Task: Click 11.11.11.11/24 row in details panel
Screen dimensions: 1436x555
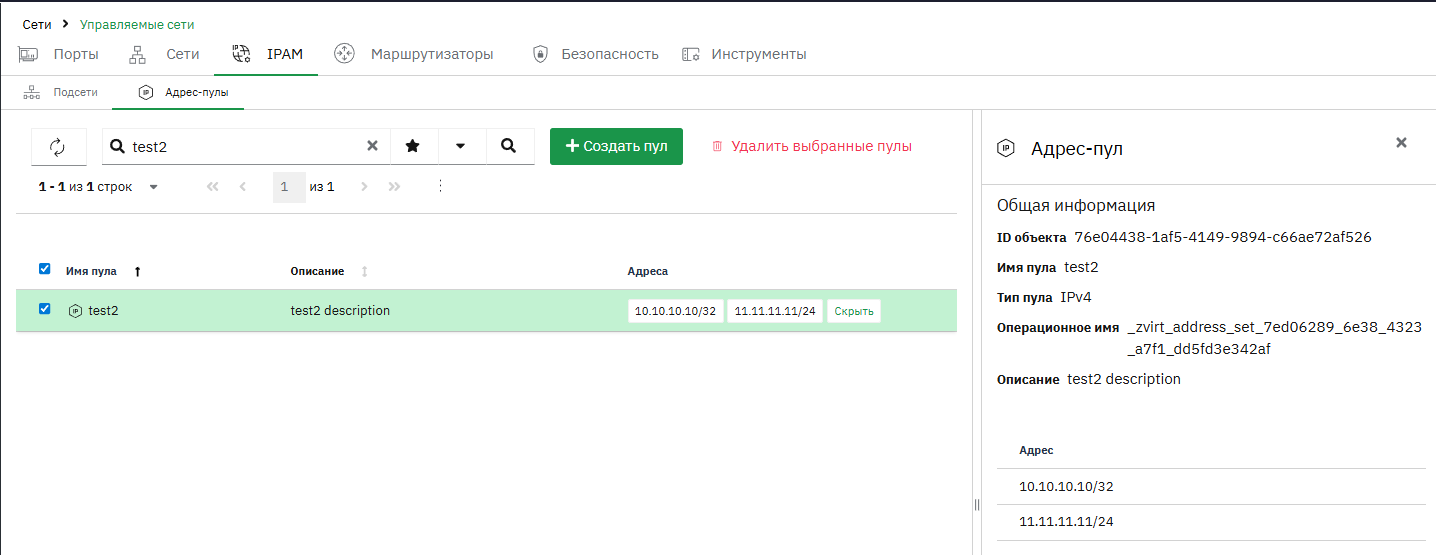Action: (1211, 522)
